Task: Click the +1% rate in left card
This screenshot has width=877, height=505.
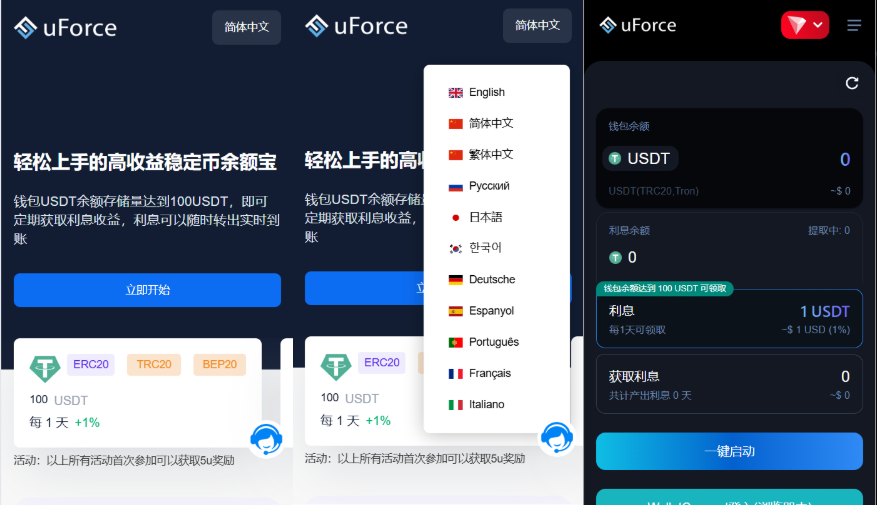Action: (x=87, y=423)
